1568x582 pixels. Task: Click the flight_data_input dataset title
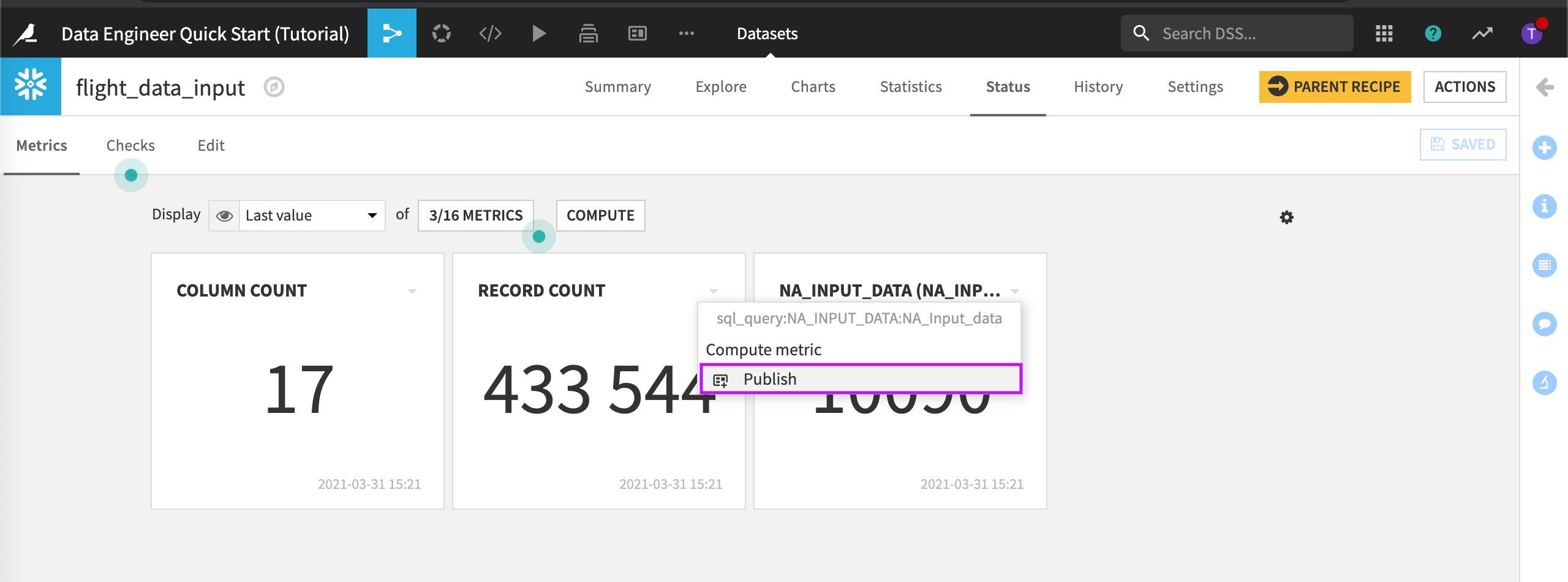click(160, 88)
